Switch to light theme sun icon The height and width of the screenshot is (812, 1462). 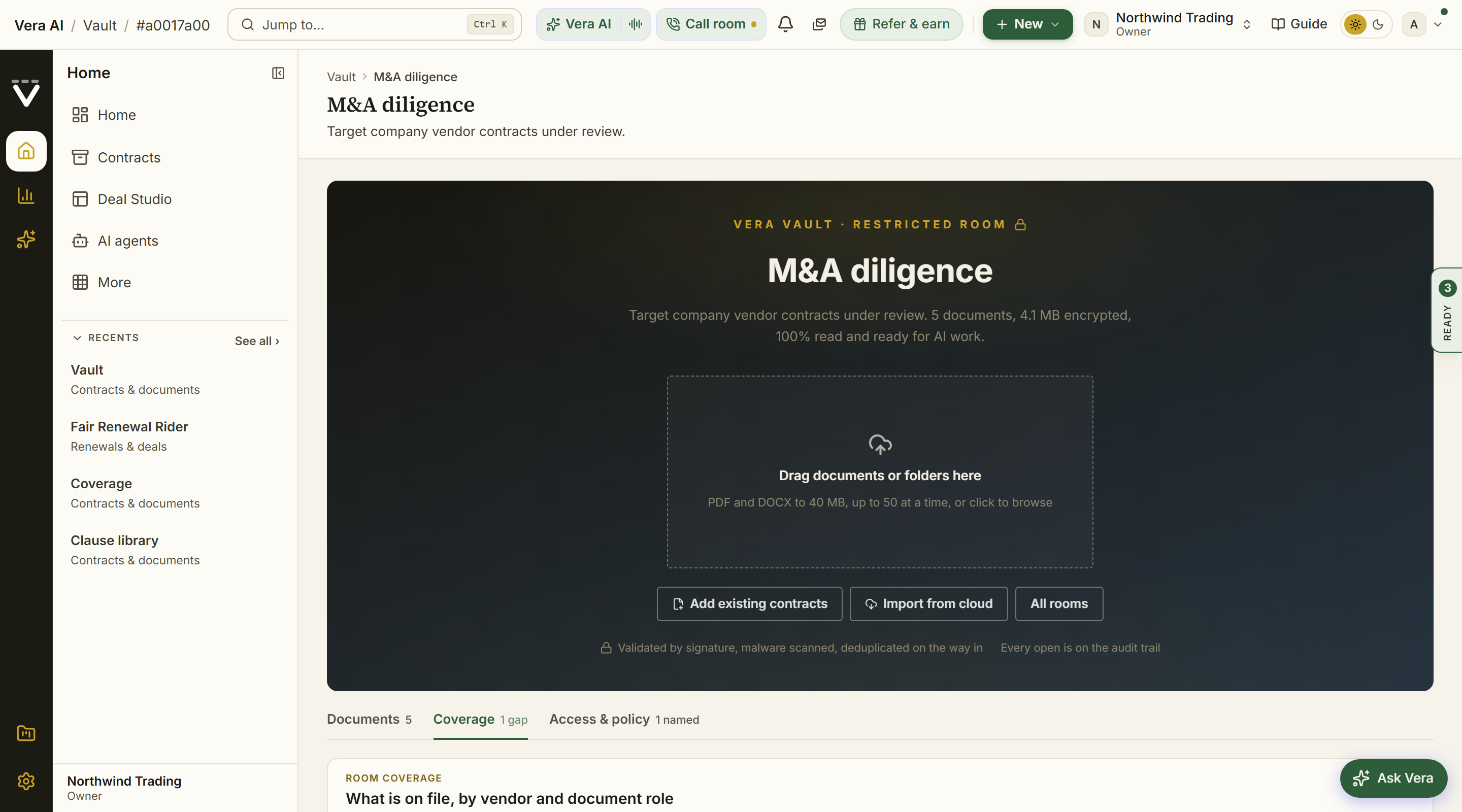click(1355, 24)
